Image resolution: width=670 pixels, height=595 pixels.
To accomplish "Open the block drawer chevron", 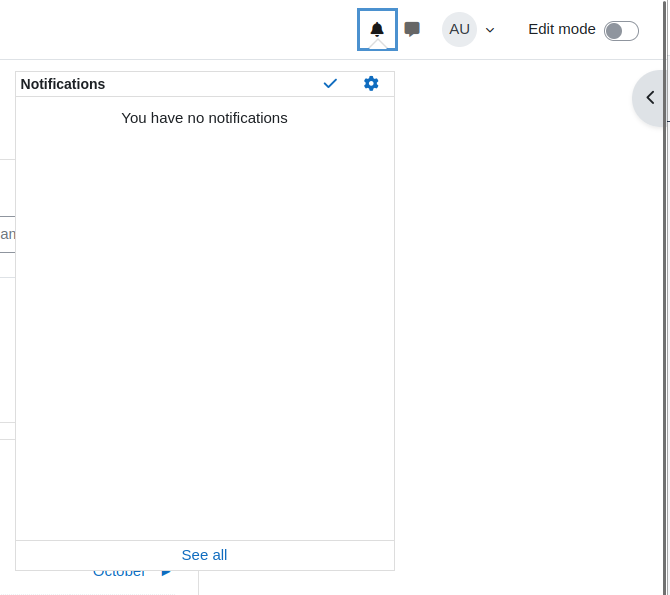I will pyautogui.click(x=650, y=98).
